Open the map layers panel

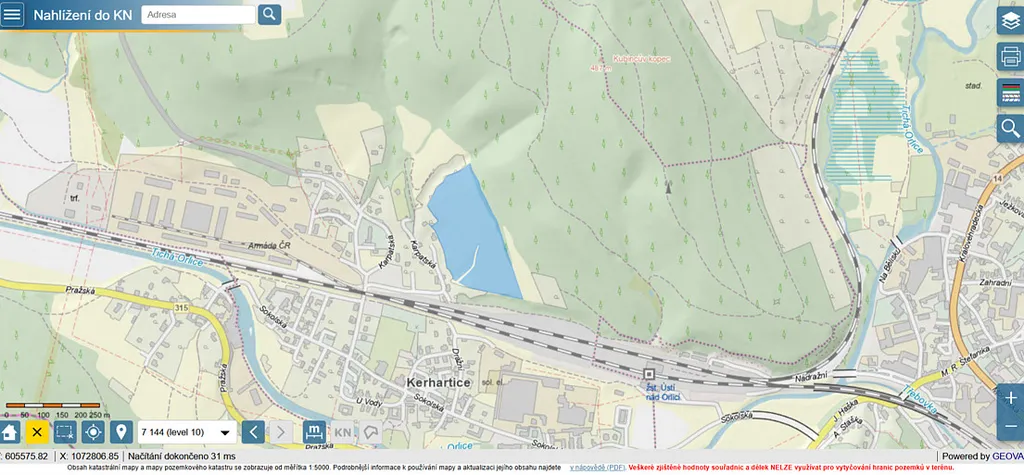pyautogui.click(x=1010, y=20)
